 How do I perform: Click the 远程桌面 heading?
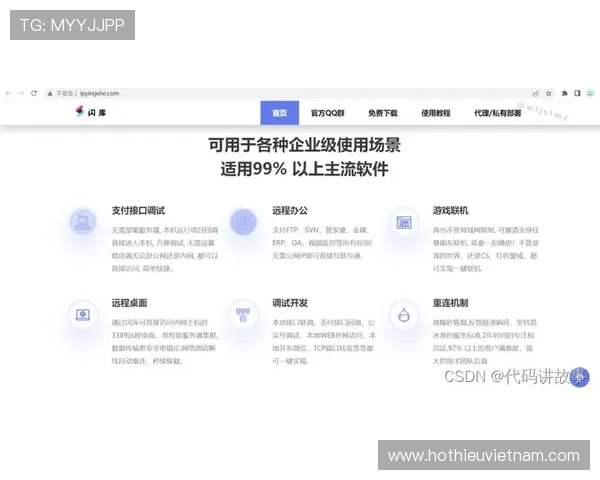click(x=129, y=303)
